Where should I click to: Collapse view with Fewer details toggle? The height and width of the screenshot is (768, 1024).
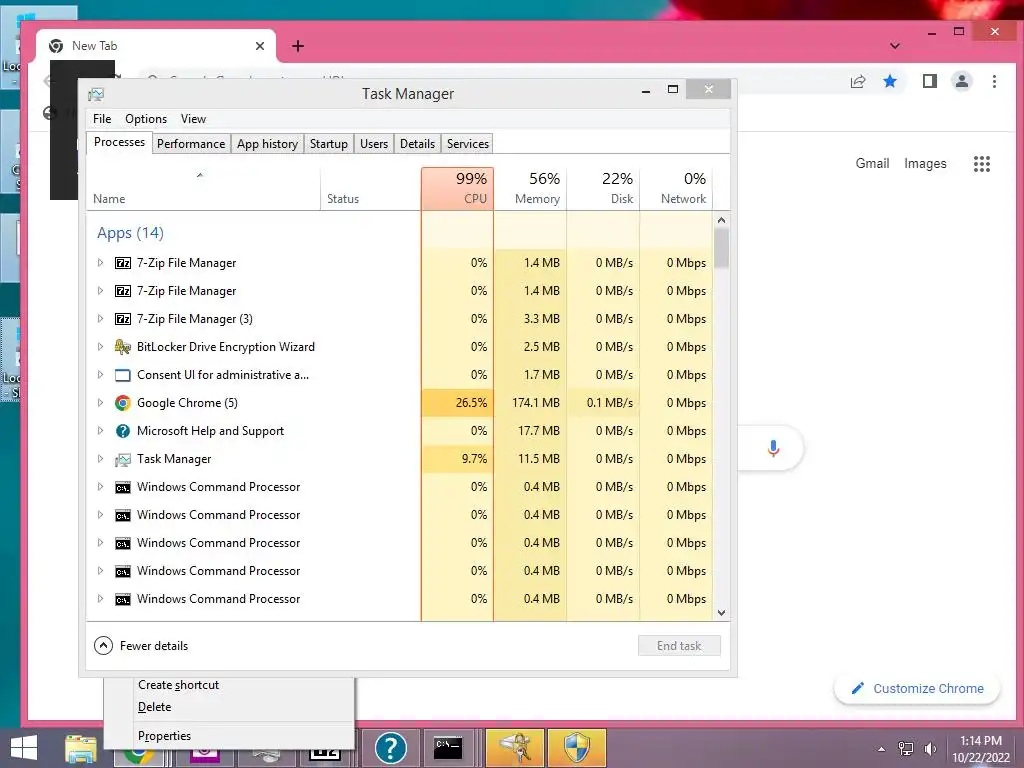(x=141, y=646)
